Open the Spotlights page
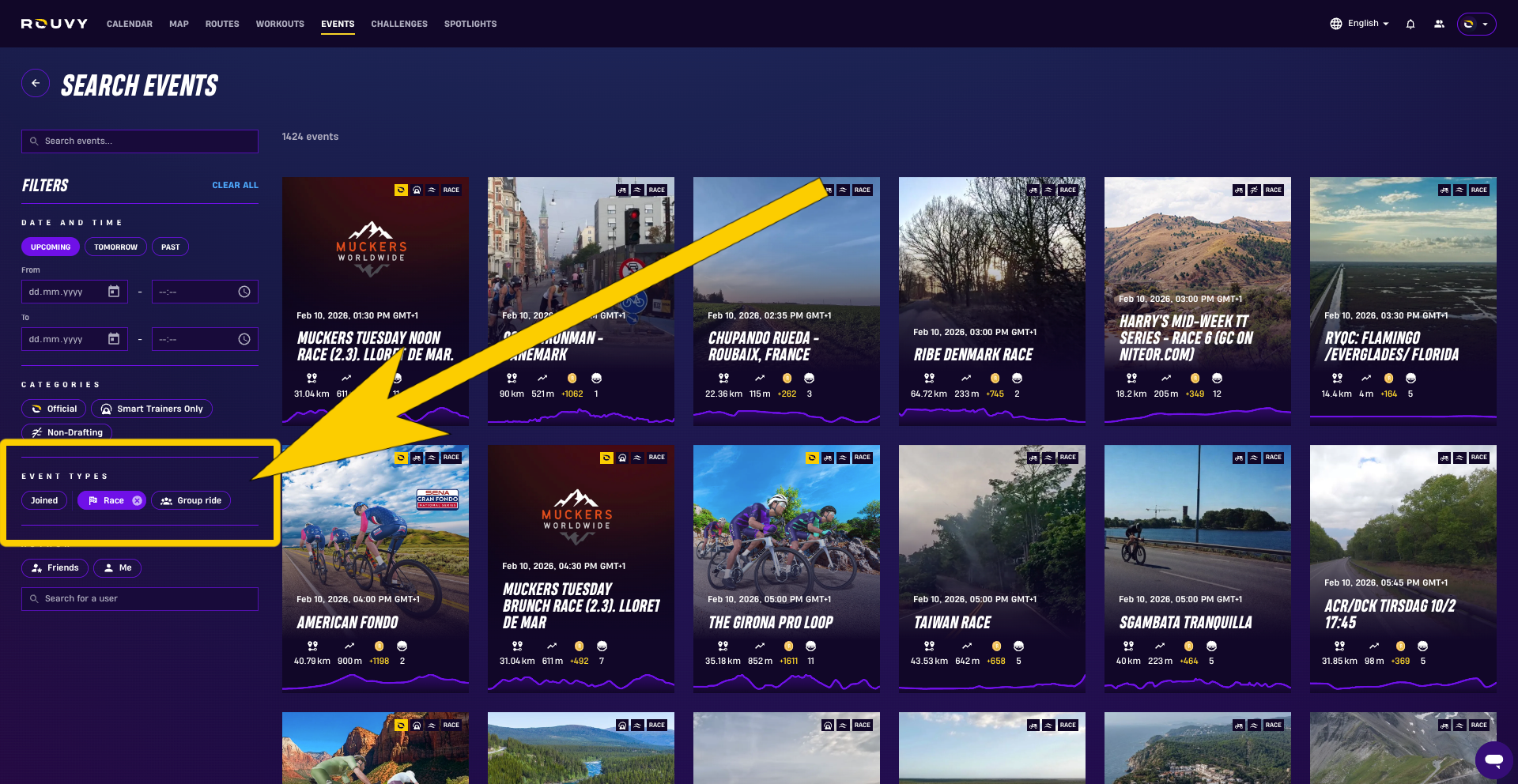Viewport: 1518px width, 784px height. click(x=470, y=24)
